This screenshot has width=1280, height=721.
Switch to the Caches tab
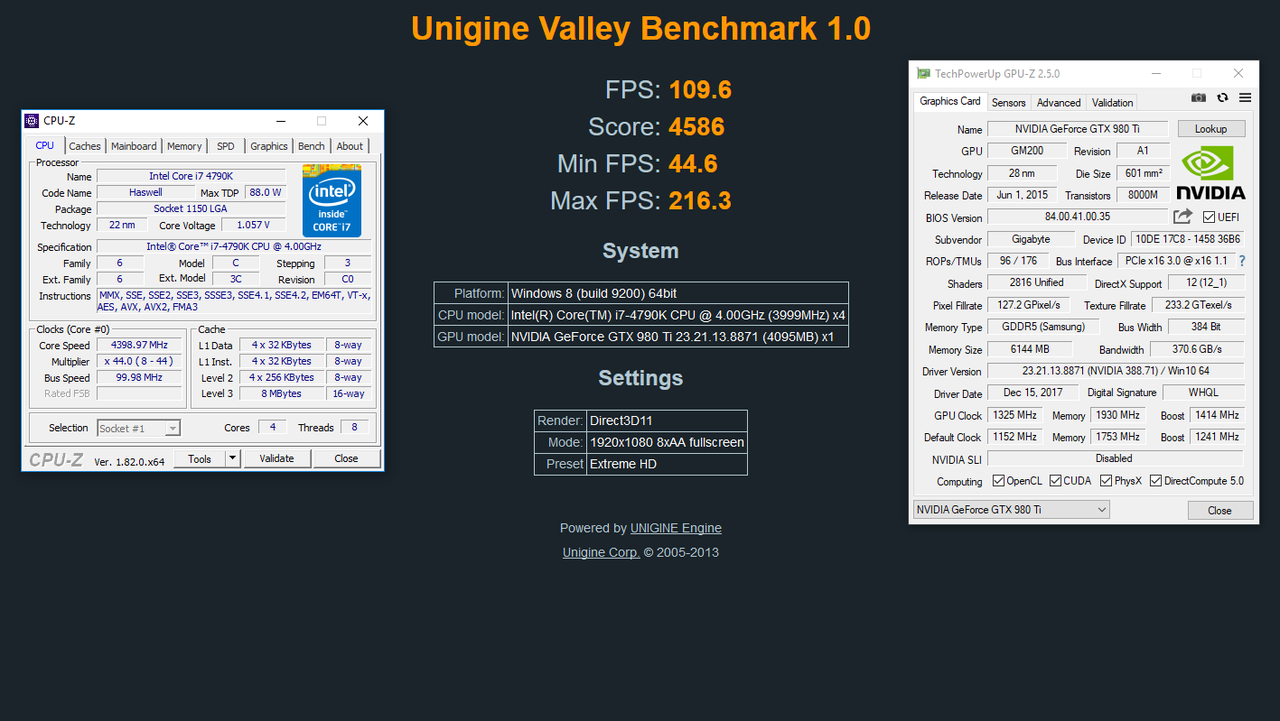pyautogui.click(x=85, y=146)
